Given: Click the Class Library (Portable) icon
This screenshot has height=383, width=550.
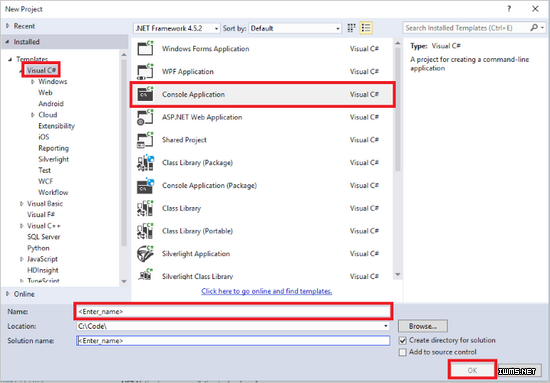Looking at the screenshot, I should [x=145, y=231].
